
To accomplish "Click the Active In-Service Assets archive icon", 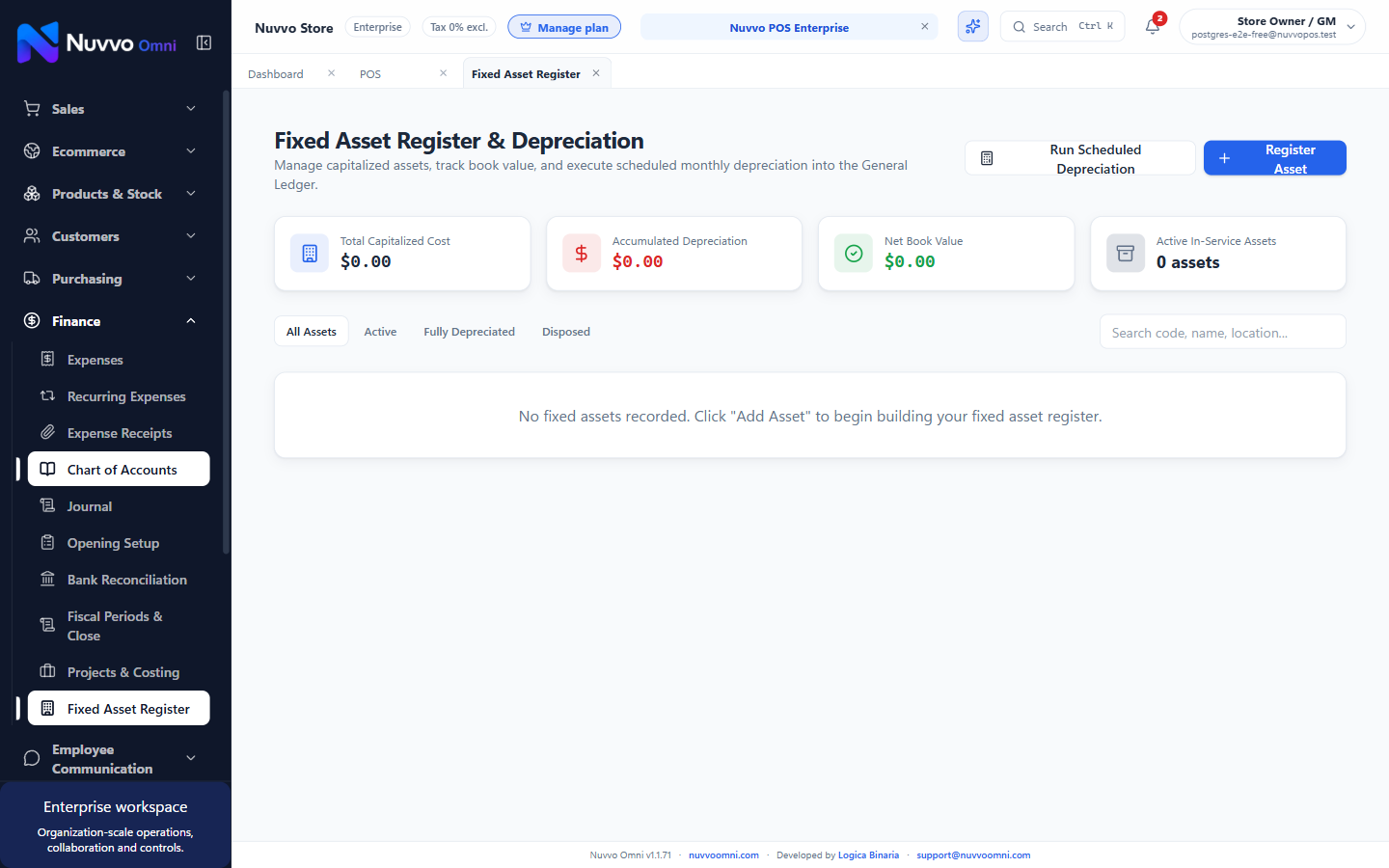I will click(1126, 254).
